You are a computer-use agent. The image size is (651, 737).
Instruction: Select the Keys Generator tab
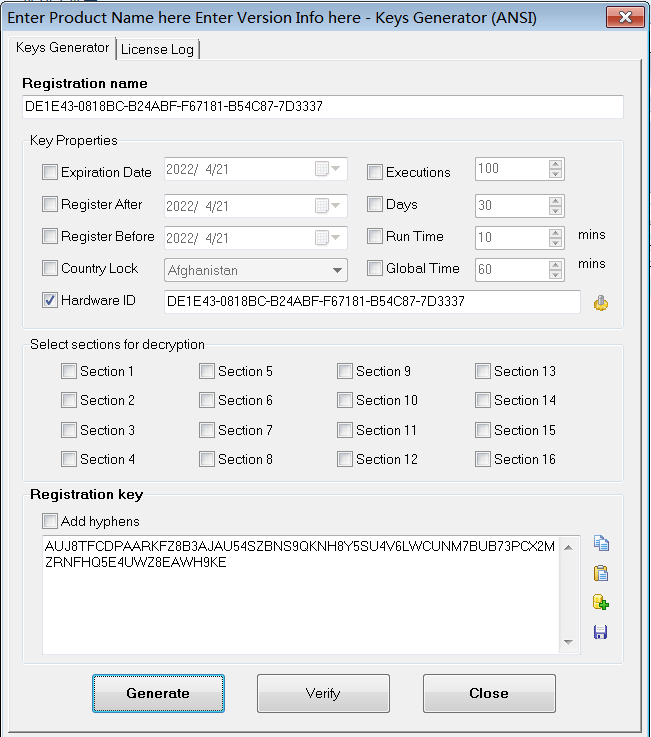click(63, 48)
